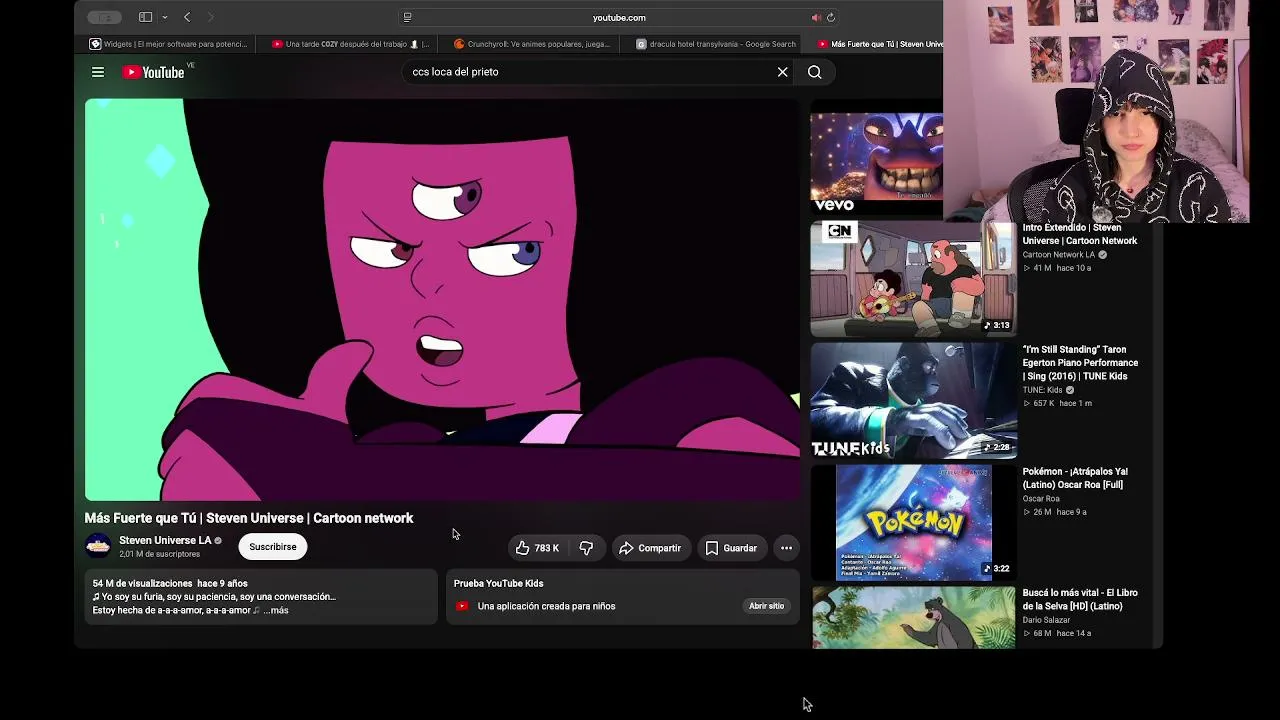
Task: Open 'Intro Extendido | Steven Universe' title
Action: [x=1080, y=234]
